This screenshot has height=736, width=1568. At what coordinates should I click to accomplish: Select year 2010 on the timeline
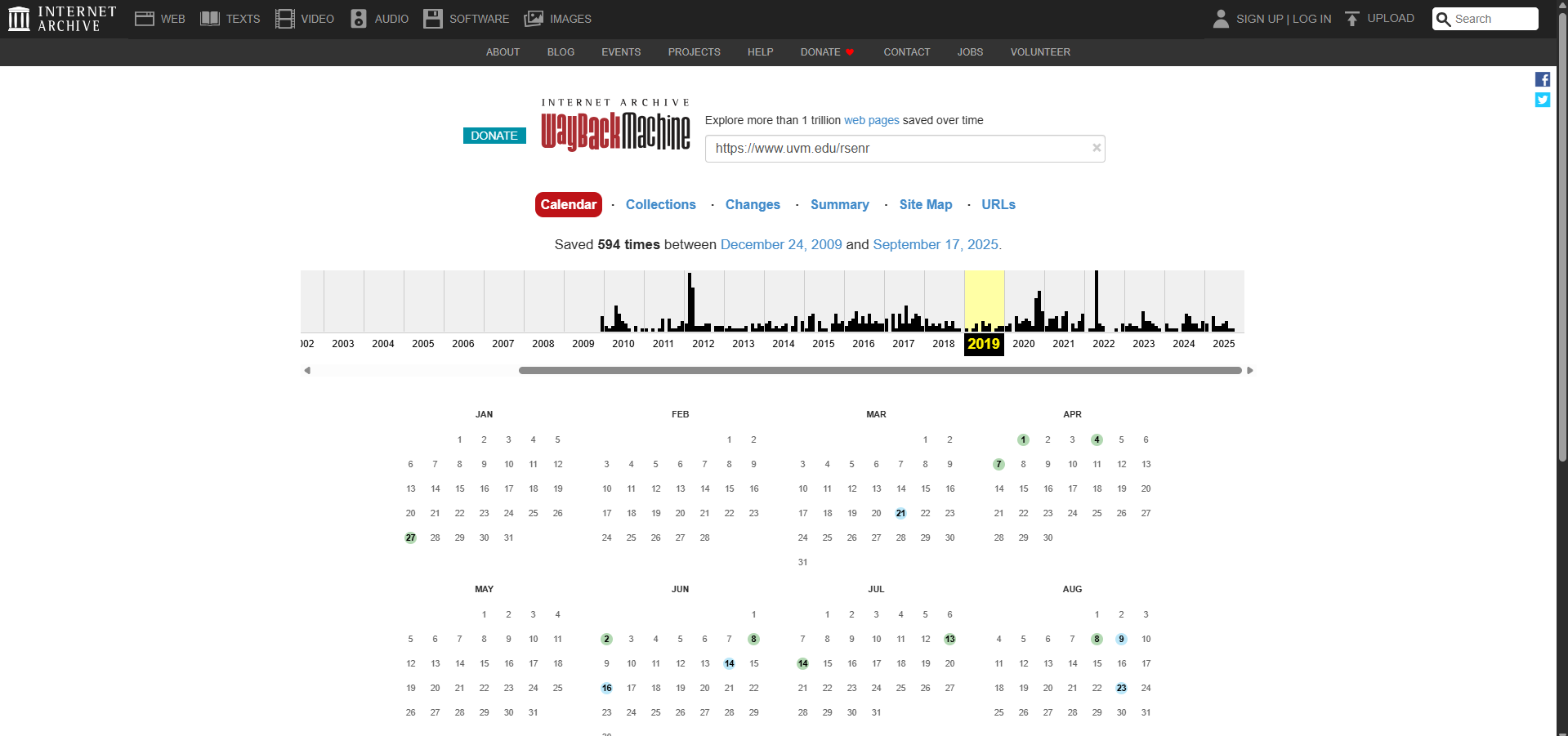pos(623,344)
